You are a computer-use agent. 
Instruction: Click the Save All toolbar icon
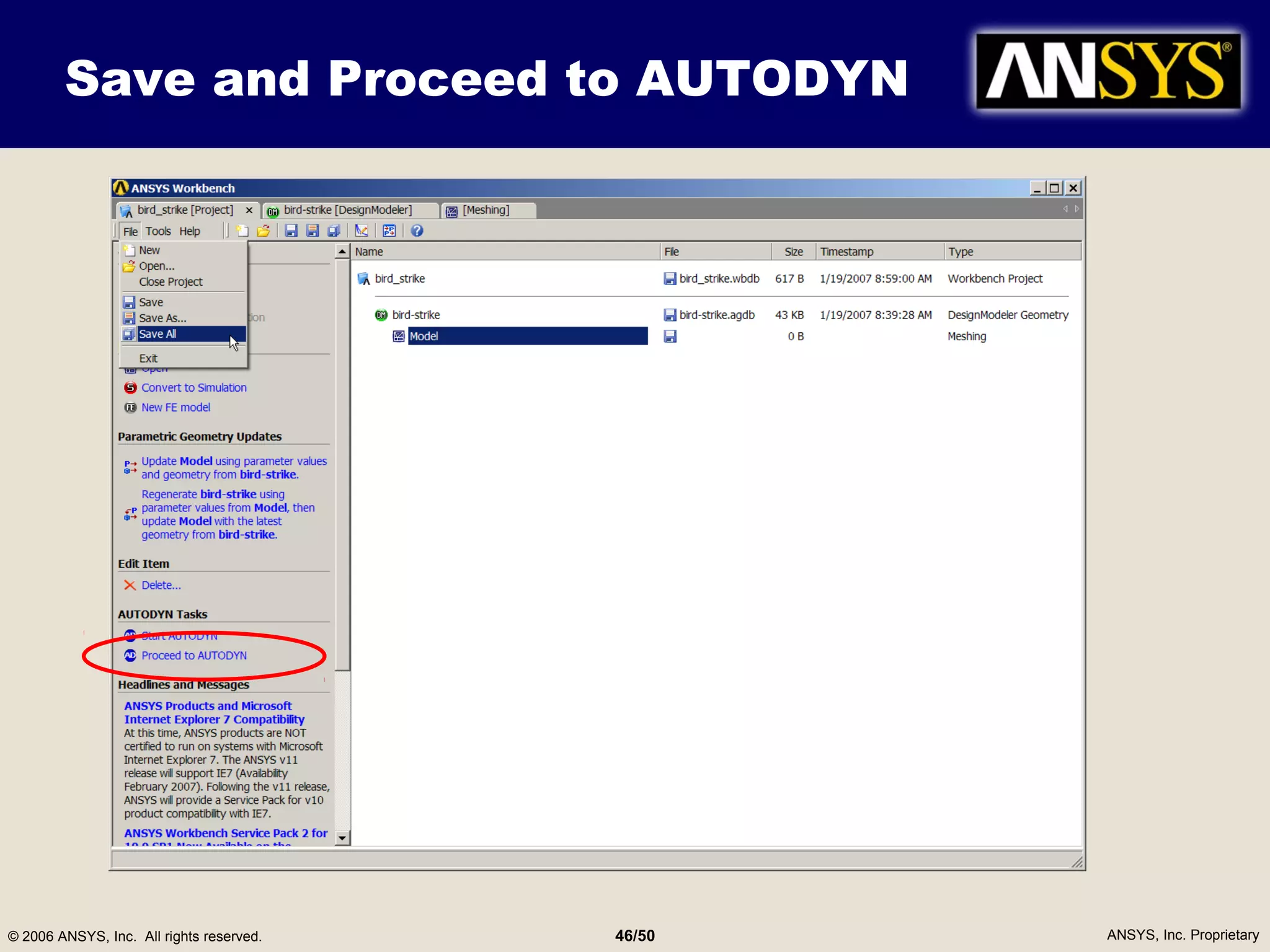[334, 231]
